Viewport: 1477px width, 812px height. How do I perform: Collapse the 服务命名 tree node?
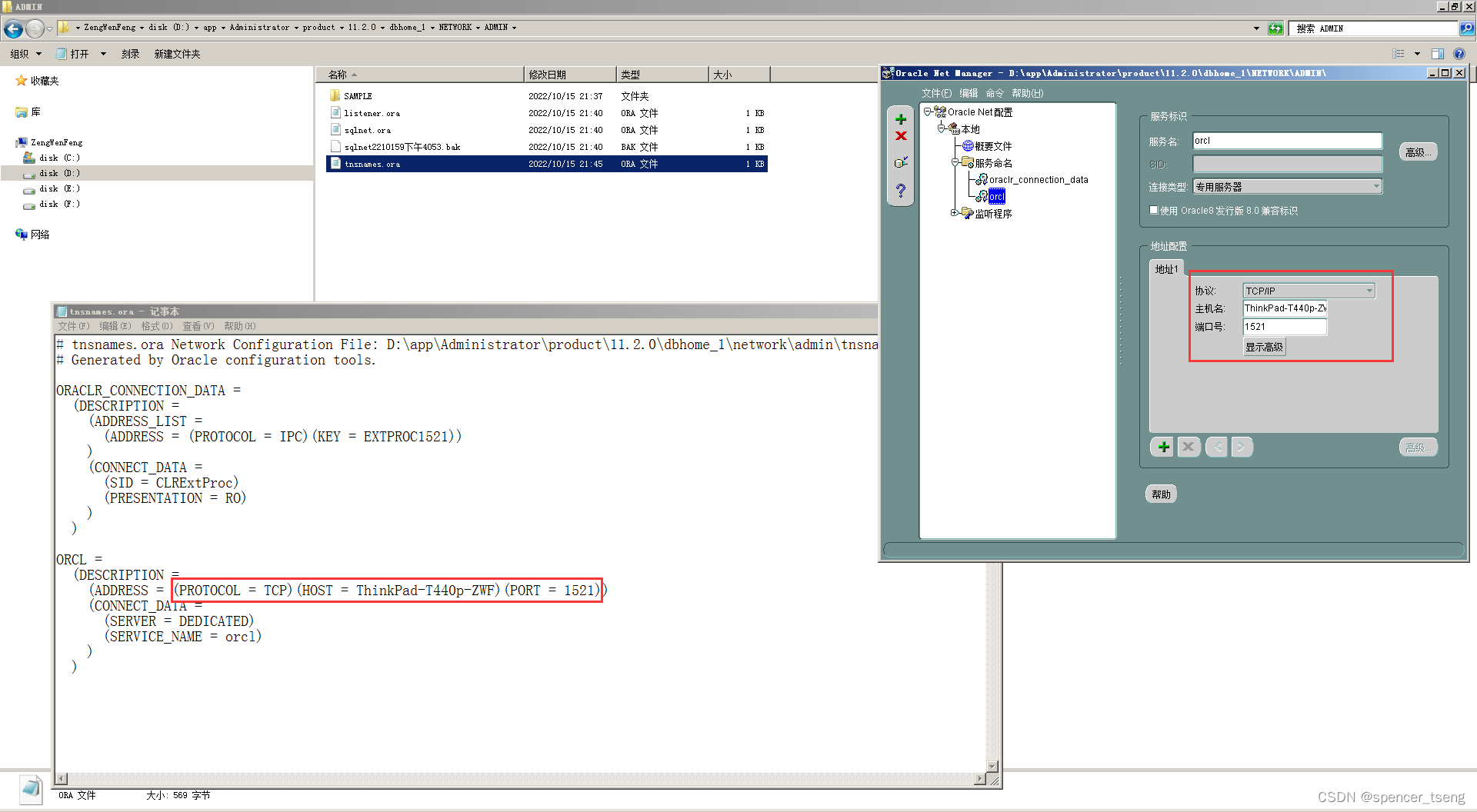955,162
